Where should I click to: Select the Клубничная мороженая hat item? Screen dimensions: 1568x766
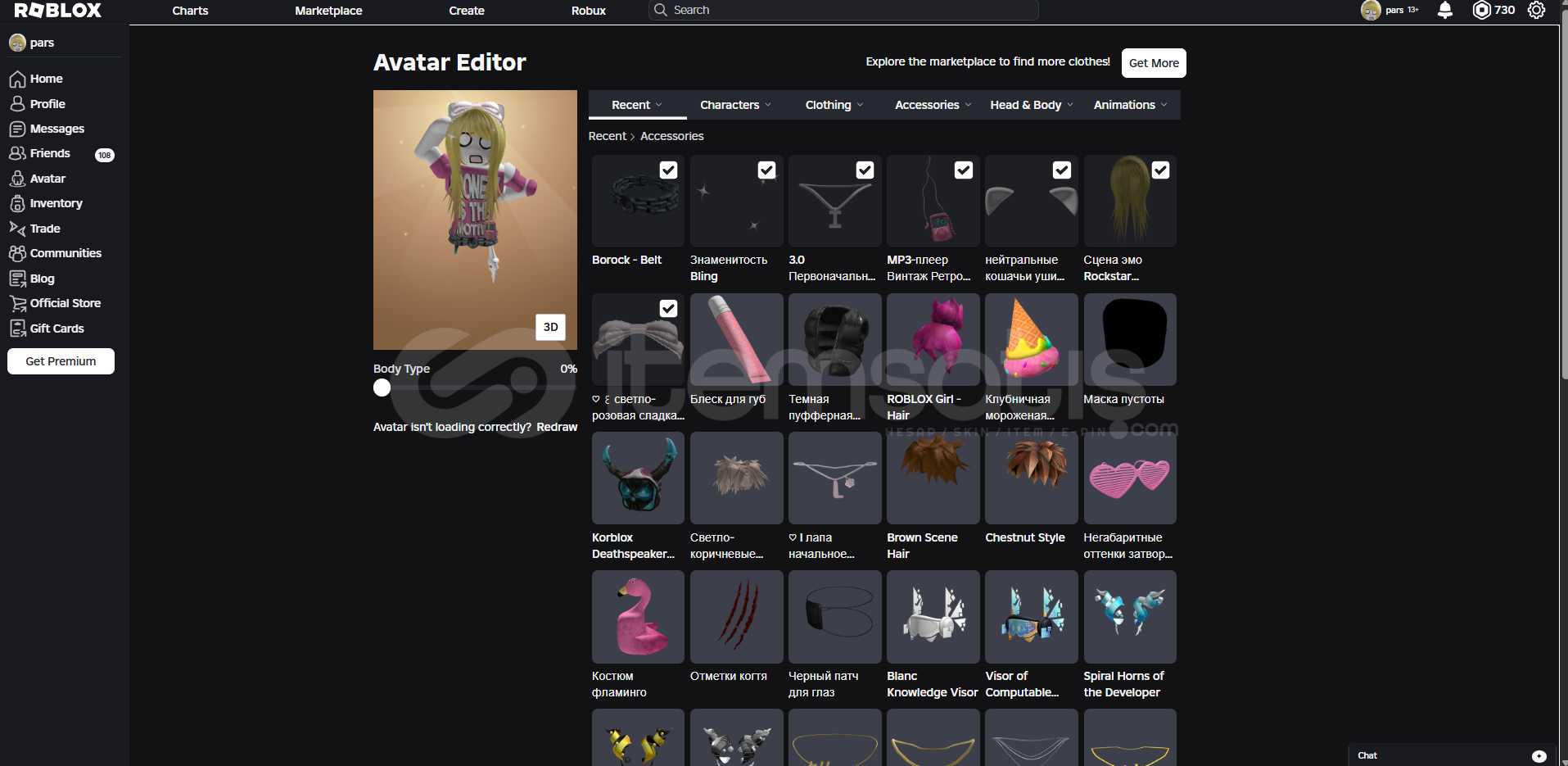1032,340
